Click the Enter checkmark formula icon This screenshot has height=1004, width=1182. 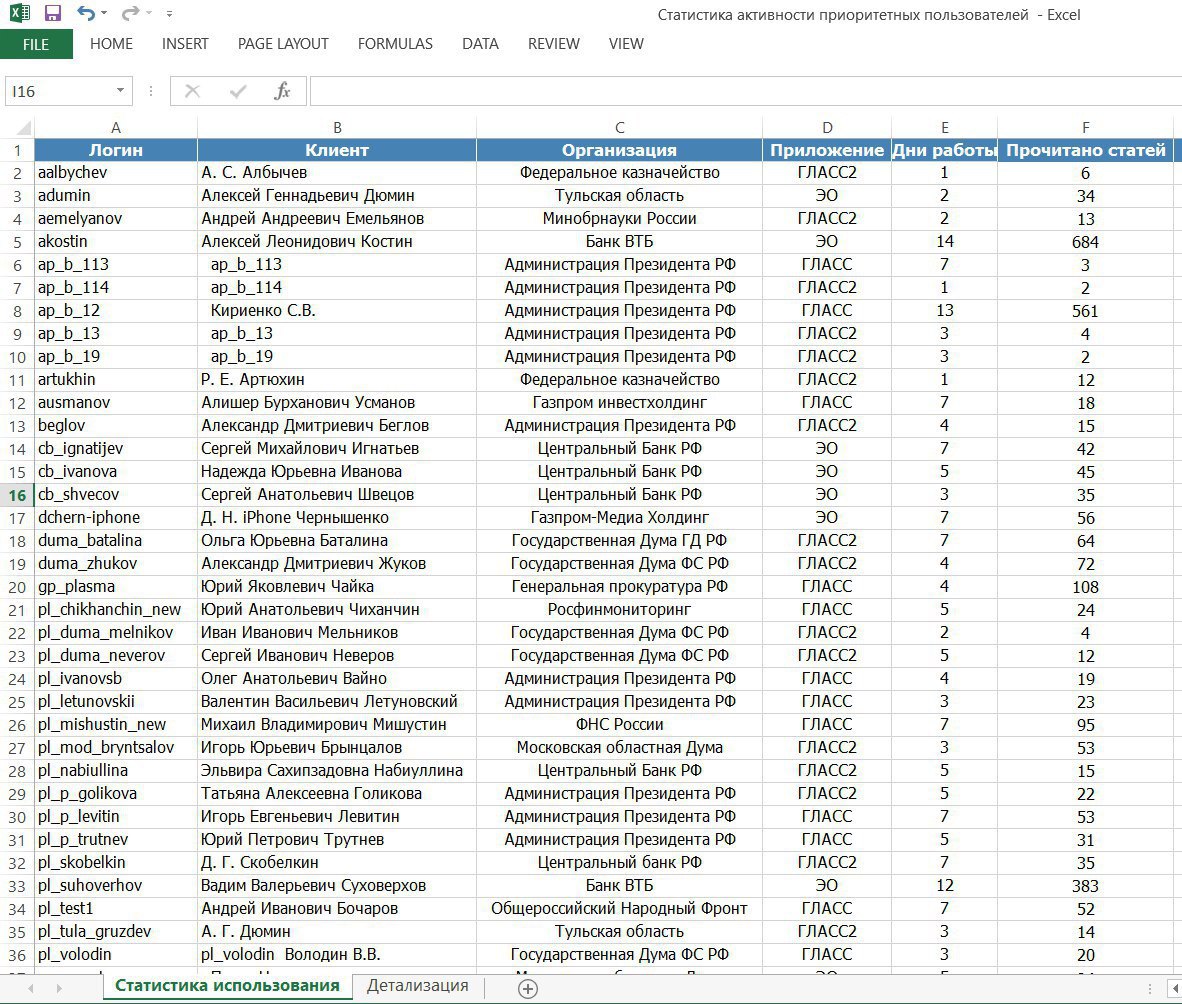coord(238,91)
